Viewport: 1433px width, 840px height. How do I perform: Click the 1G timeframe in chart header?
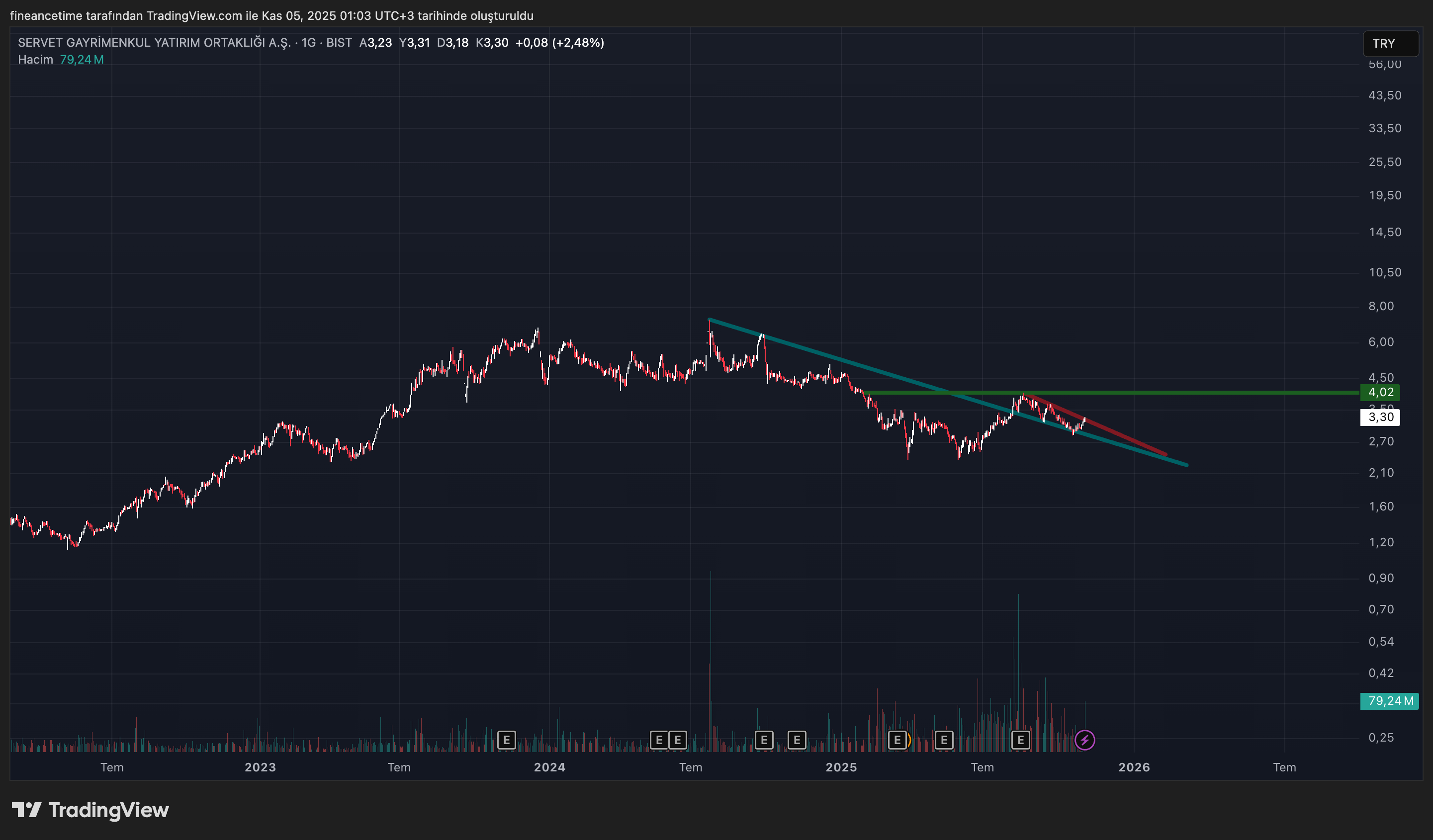coord(308,43)
